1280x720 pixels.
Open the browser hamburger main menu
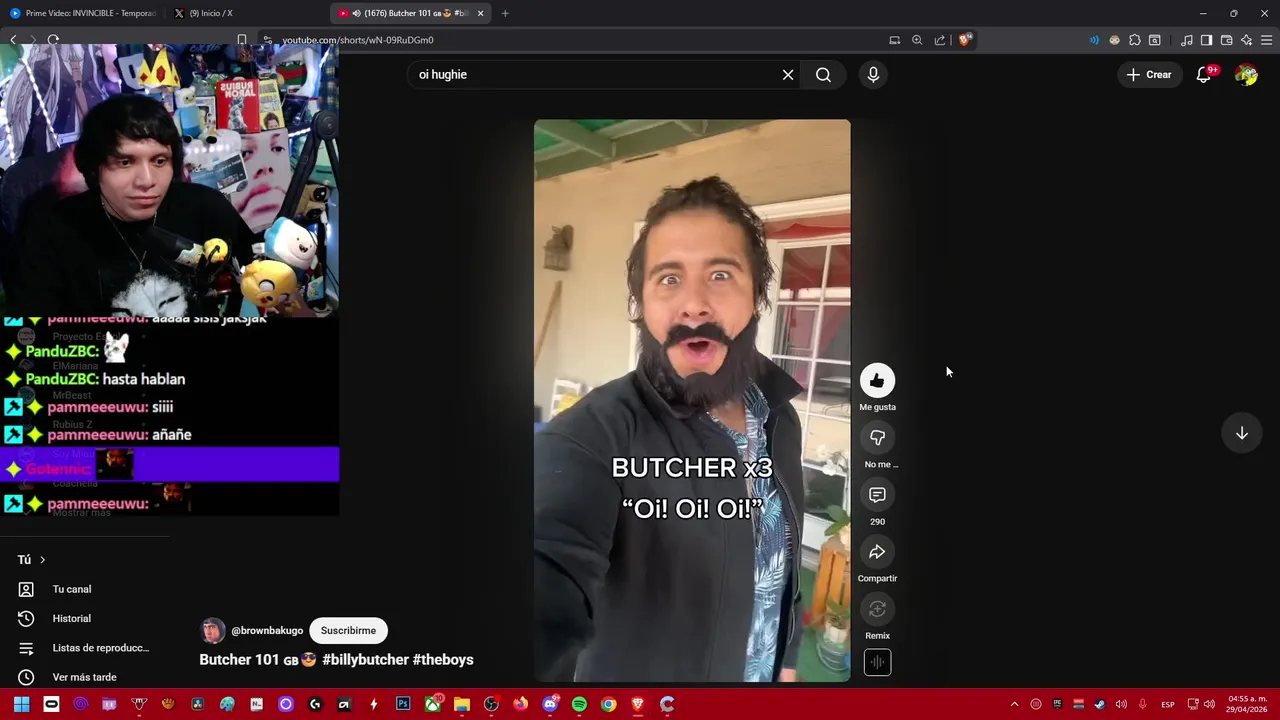point(1267,40)
